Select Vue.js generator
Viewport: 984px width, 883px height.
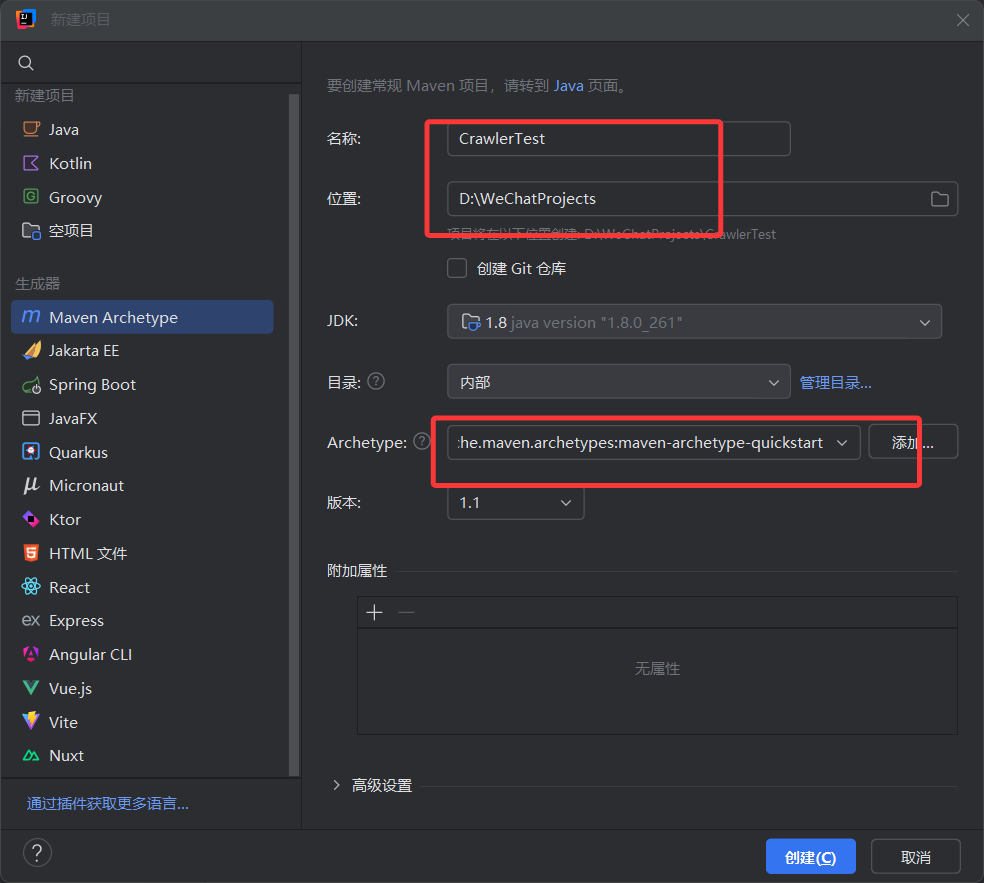tap(142, 688)
